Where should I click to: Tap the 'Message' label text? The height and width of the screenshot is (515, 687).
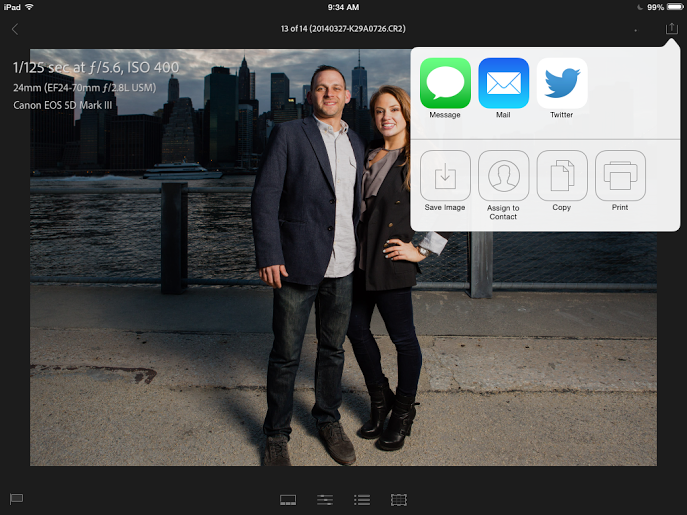click(x=445, y=115)
